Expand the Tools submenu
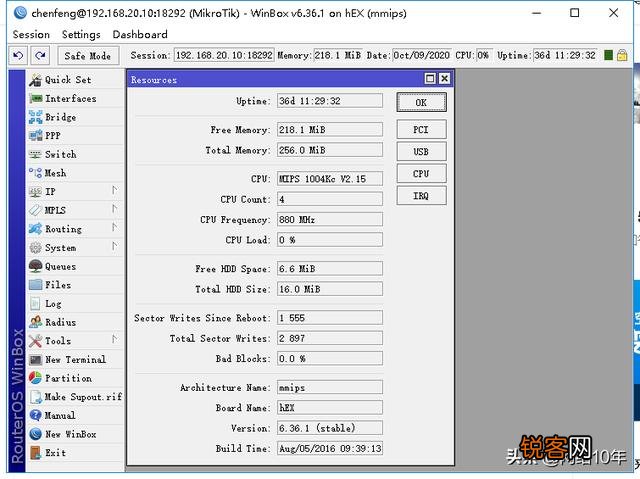This screenshot has width=640, height=479. pos(58,341)
